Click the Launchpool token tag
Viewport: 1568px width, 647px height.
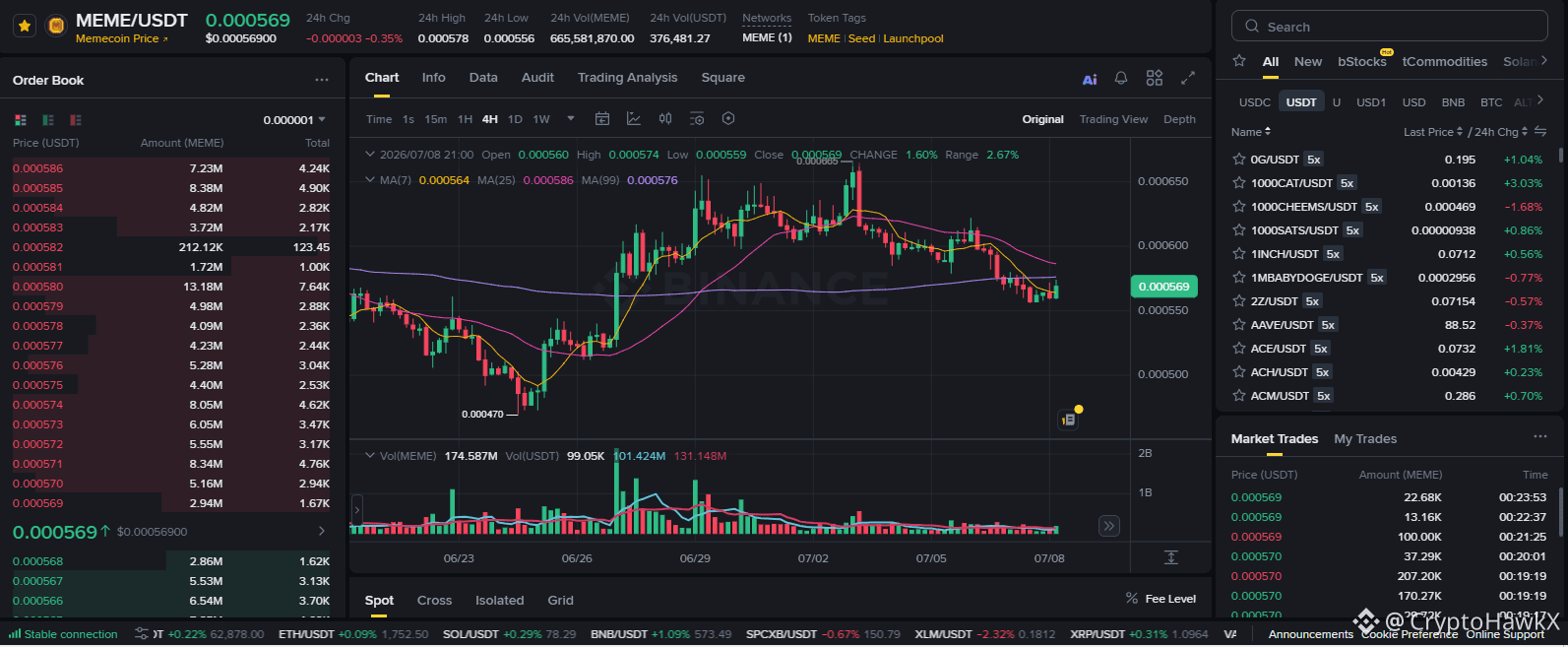tap(913, 39)
